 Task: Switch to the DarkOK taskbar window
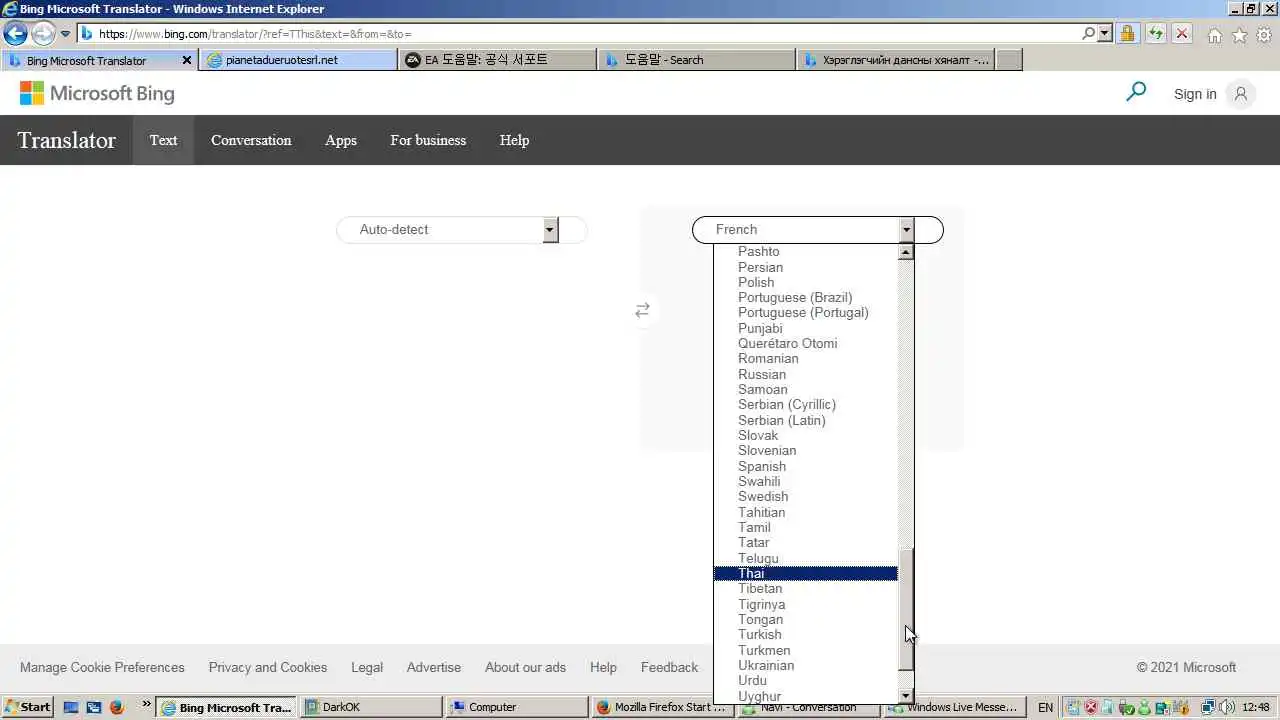point(371,707)
